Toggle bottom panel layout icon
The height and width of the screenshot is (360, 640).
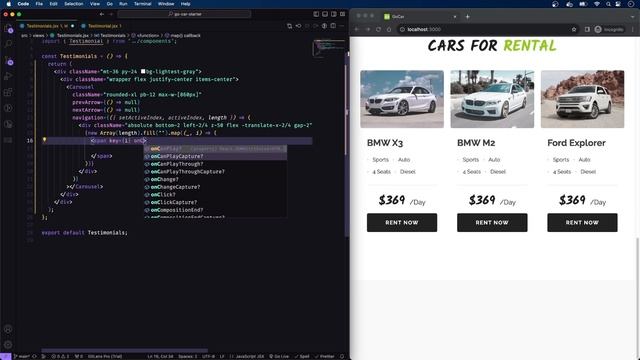tap(325, 14)
